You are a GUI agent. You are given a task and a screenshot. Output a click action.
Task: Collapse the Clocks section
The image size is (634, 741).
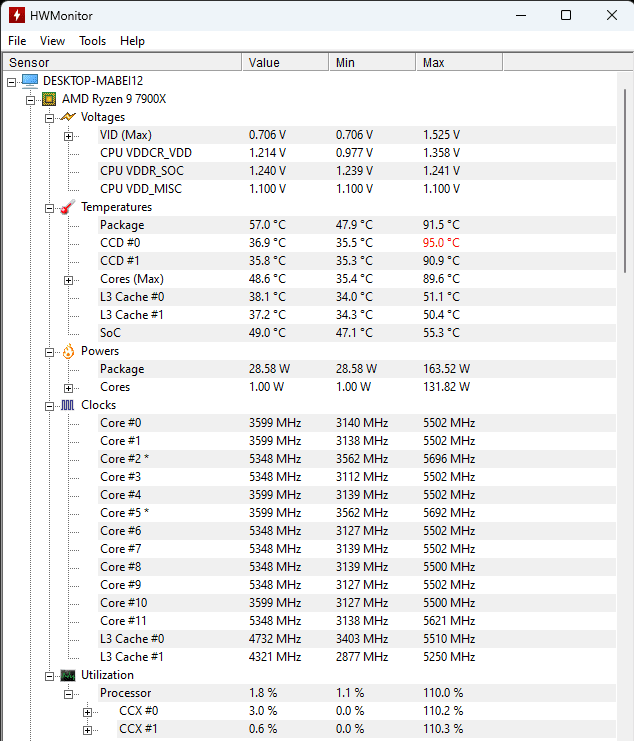tap(49, 406)
